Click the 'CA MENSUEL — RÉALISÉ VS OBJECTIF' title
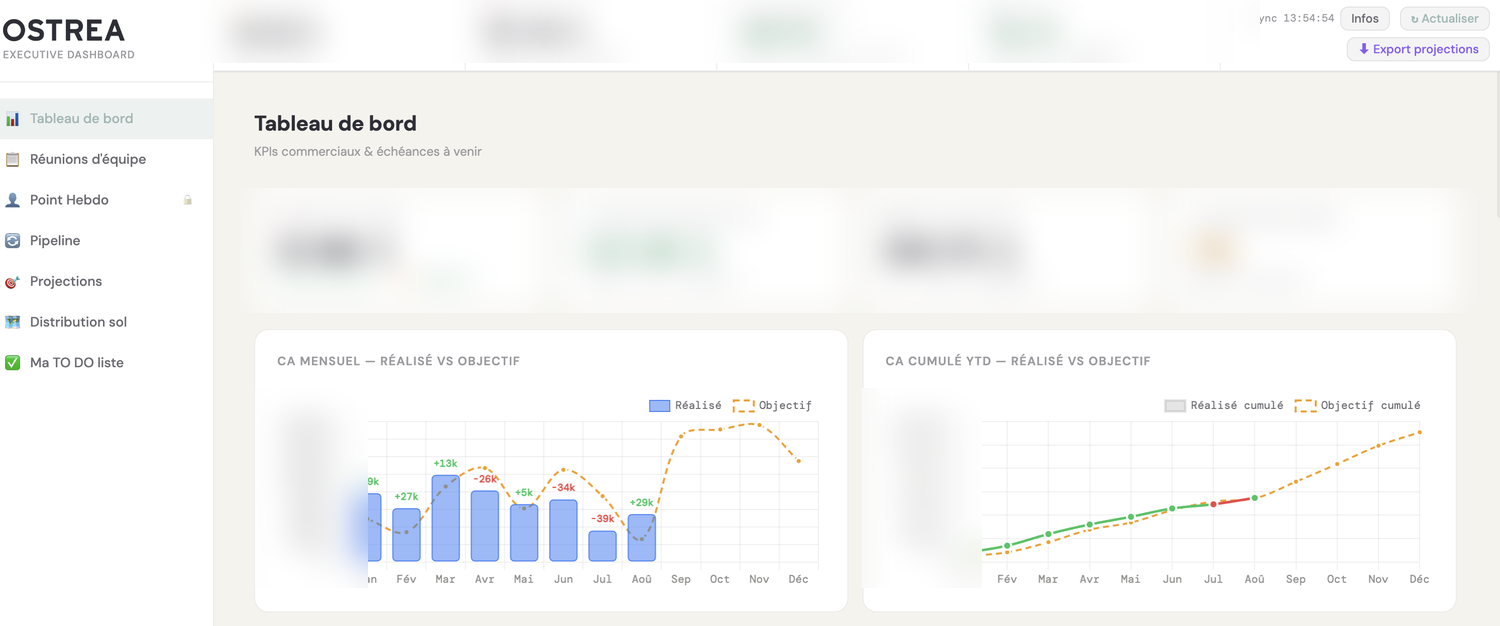This screenshot has width=1500, height=626. coord(398,361)
